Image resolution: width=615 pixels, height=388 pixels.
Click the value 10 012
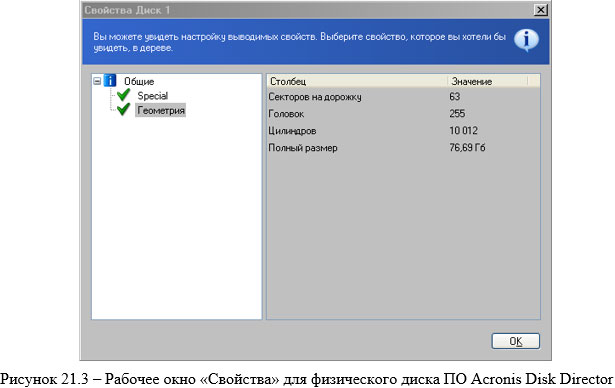(x=463, y=131)
